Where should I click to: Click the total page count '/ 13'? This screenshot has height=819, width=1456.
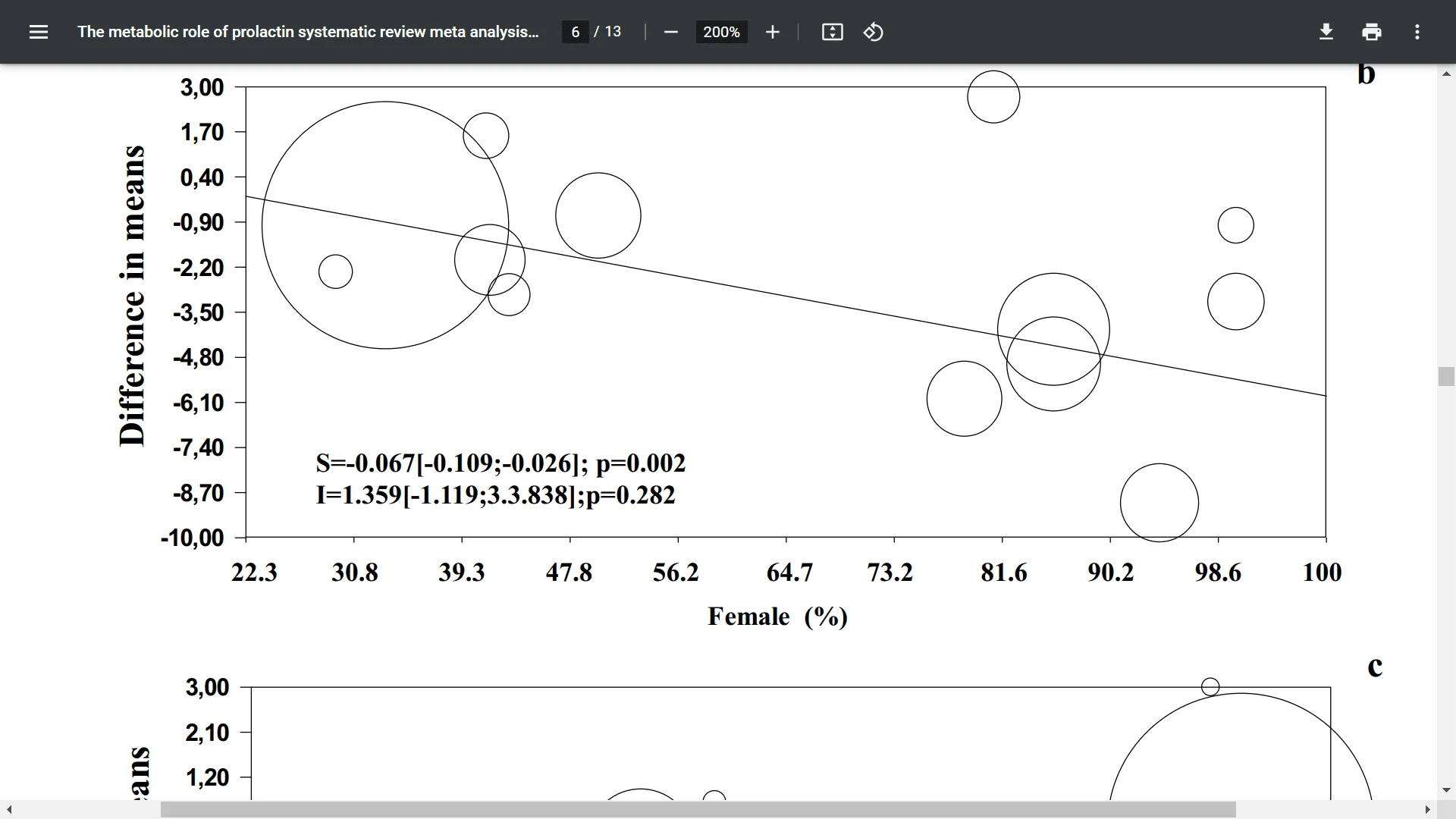click(x=607, y=32)
